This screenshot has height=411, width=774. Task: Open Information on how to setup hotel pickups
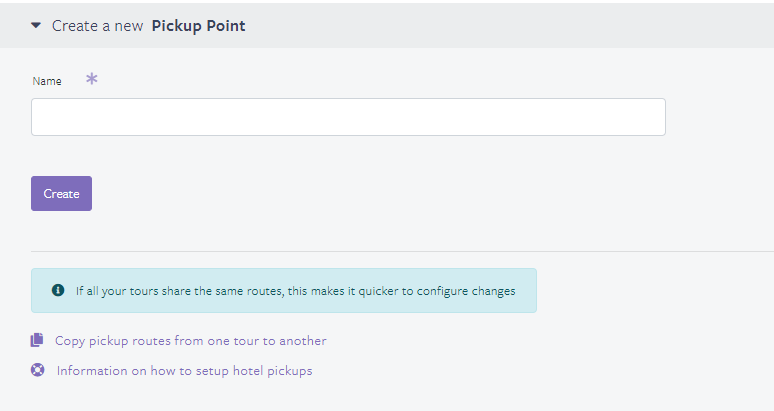pyautogui.click(x=185, y=371)
